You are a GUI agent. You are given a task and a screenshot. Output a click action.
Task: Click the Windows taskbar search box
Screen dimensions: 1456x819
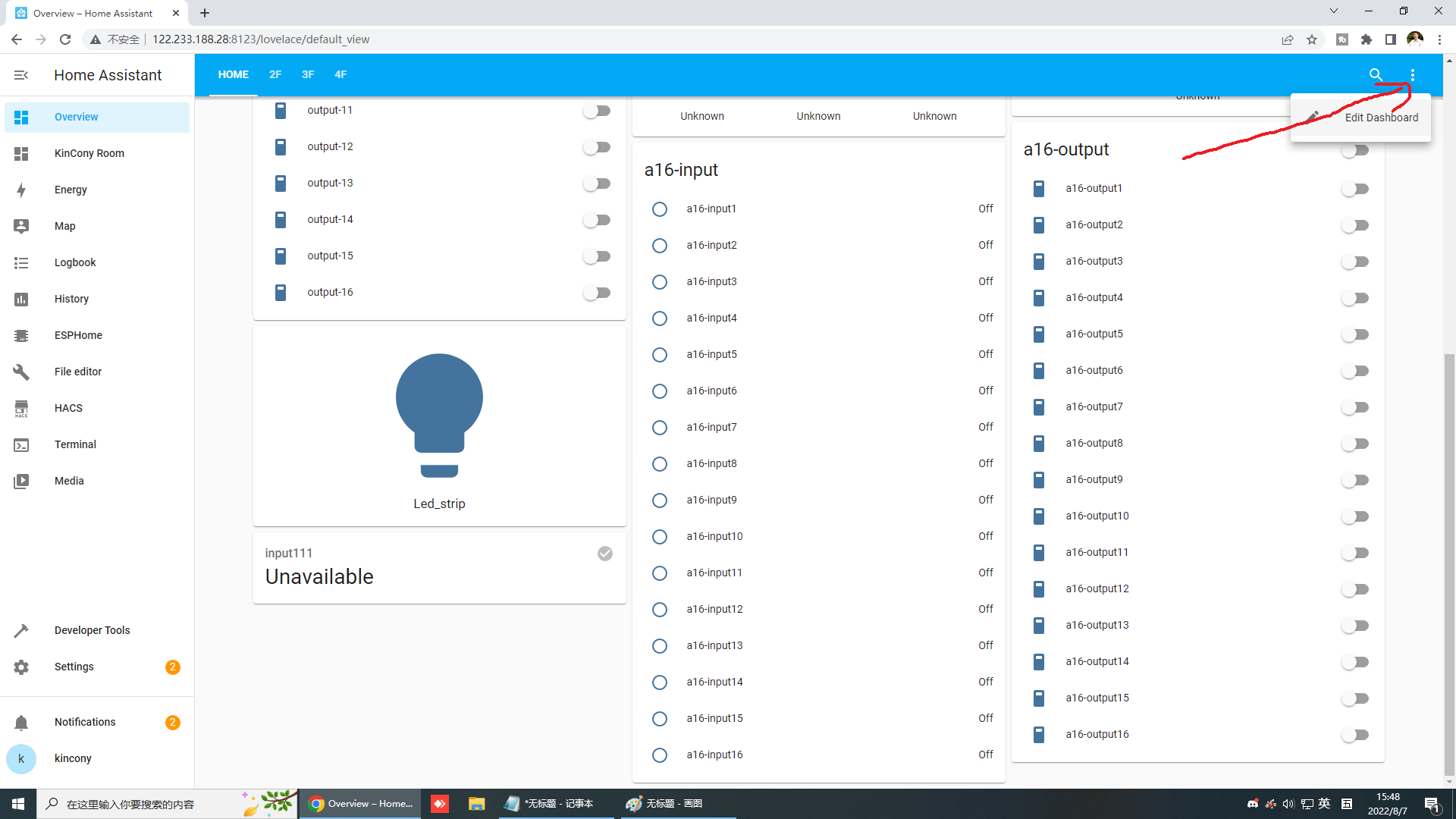point(129,804)
